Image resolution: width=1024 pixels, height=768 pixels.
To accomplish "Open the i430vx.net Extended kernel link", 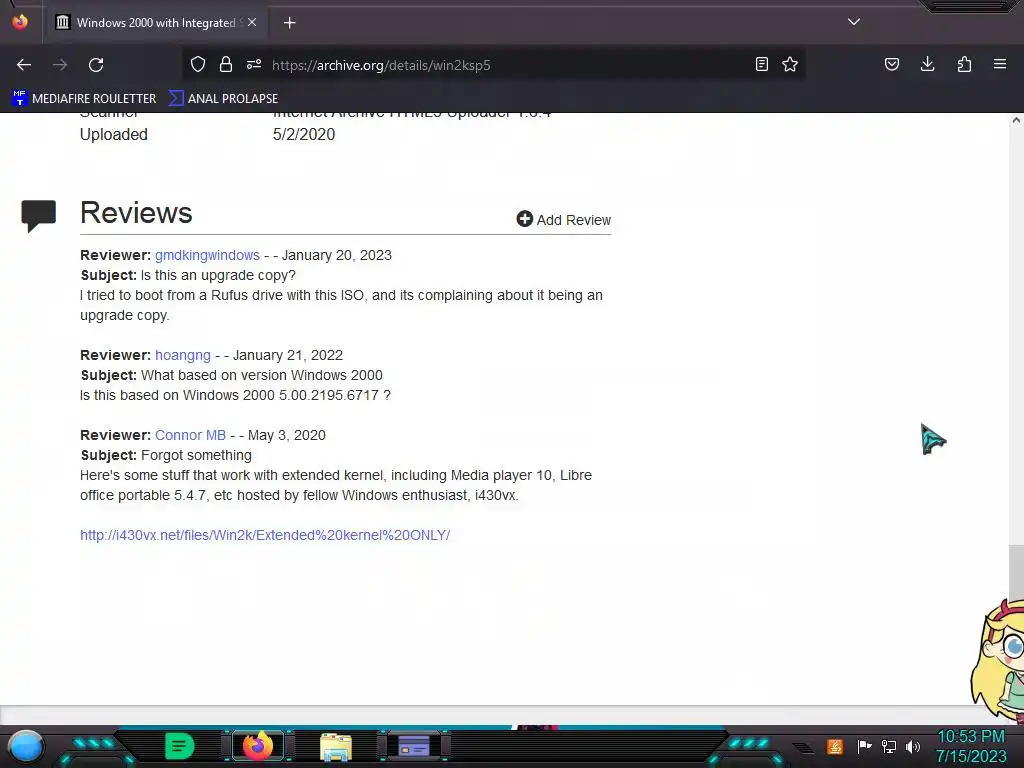I will point(265,535).
